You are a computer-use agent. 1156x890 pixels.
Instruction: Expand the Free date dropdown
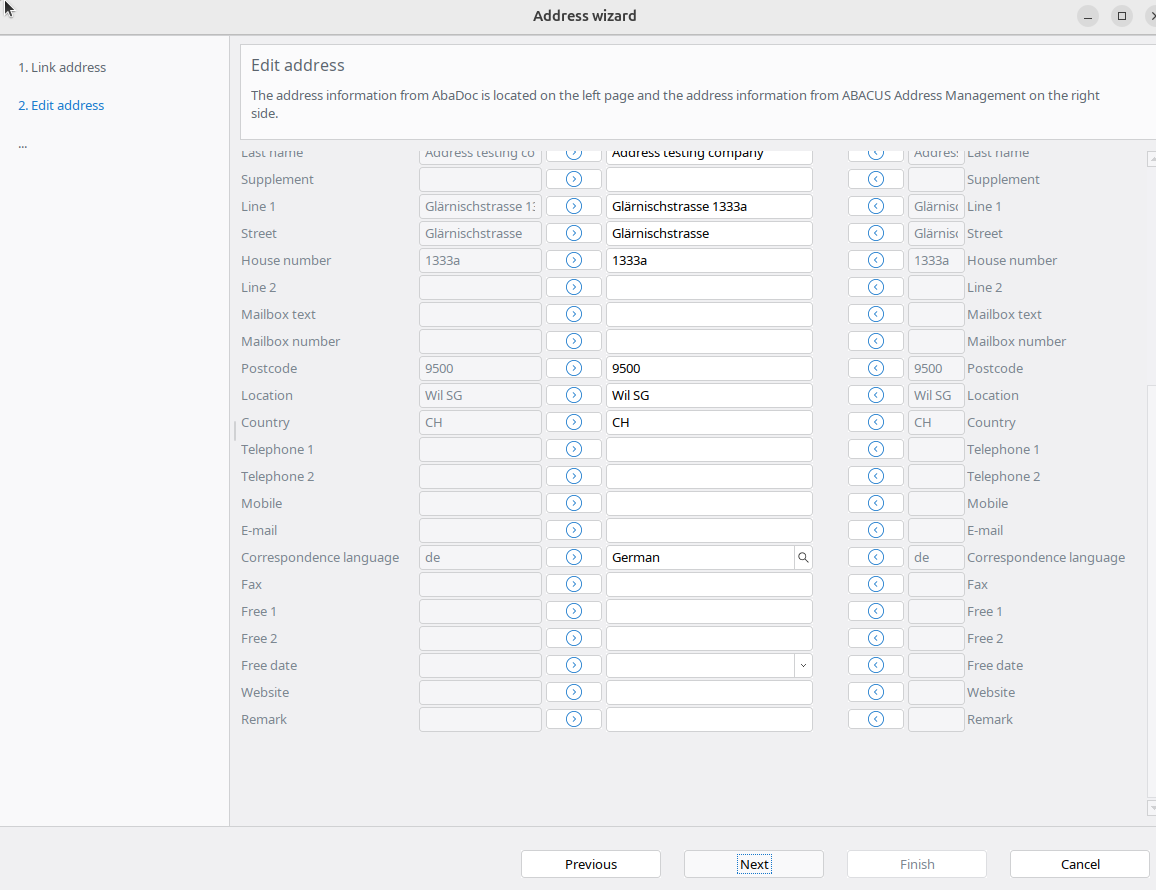(802, 665)
